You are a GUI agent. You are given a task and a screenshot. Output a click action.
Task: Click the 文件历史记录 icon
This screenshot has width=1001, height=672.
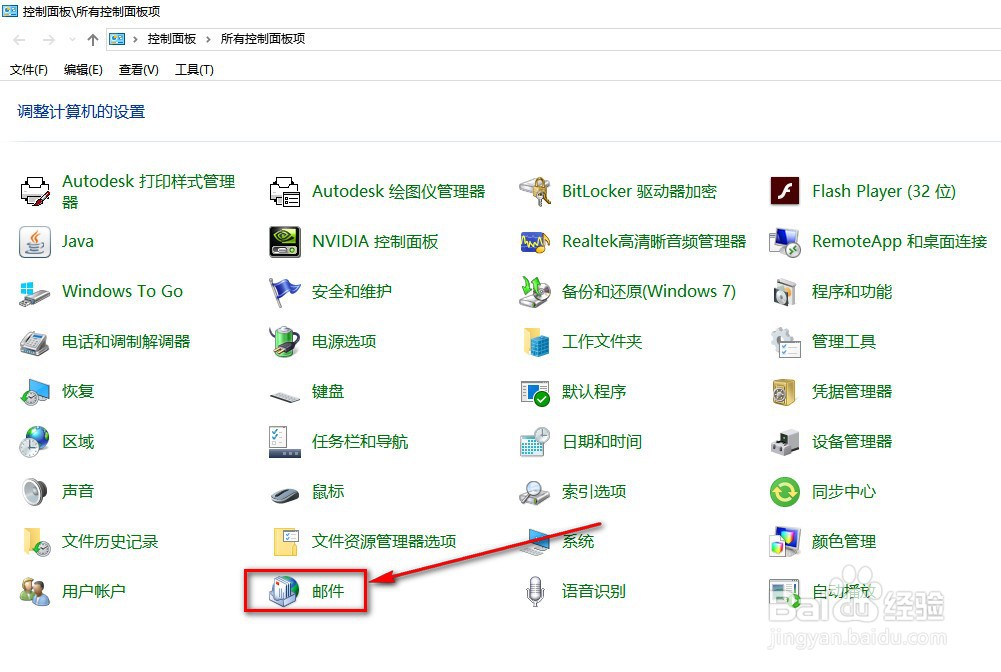coord(36,542)
